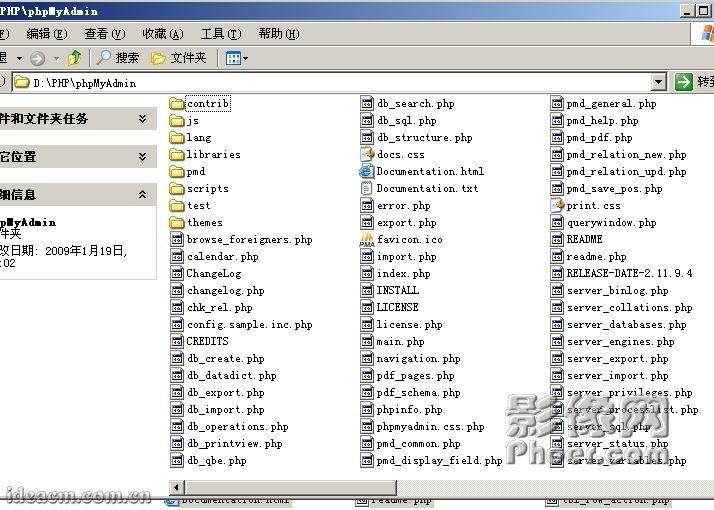
Task: Open the Edit (编辑) menu
Action: click(47, 34)
